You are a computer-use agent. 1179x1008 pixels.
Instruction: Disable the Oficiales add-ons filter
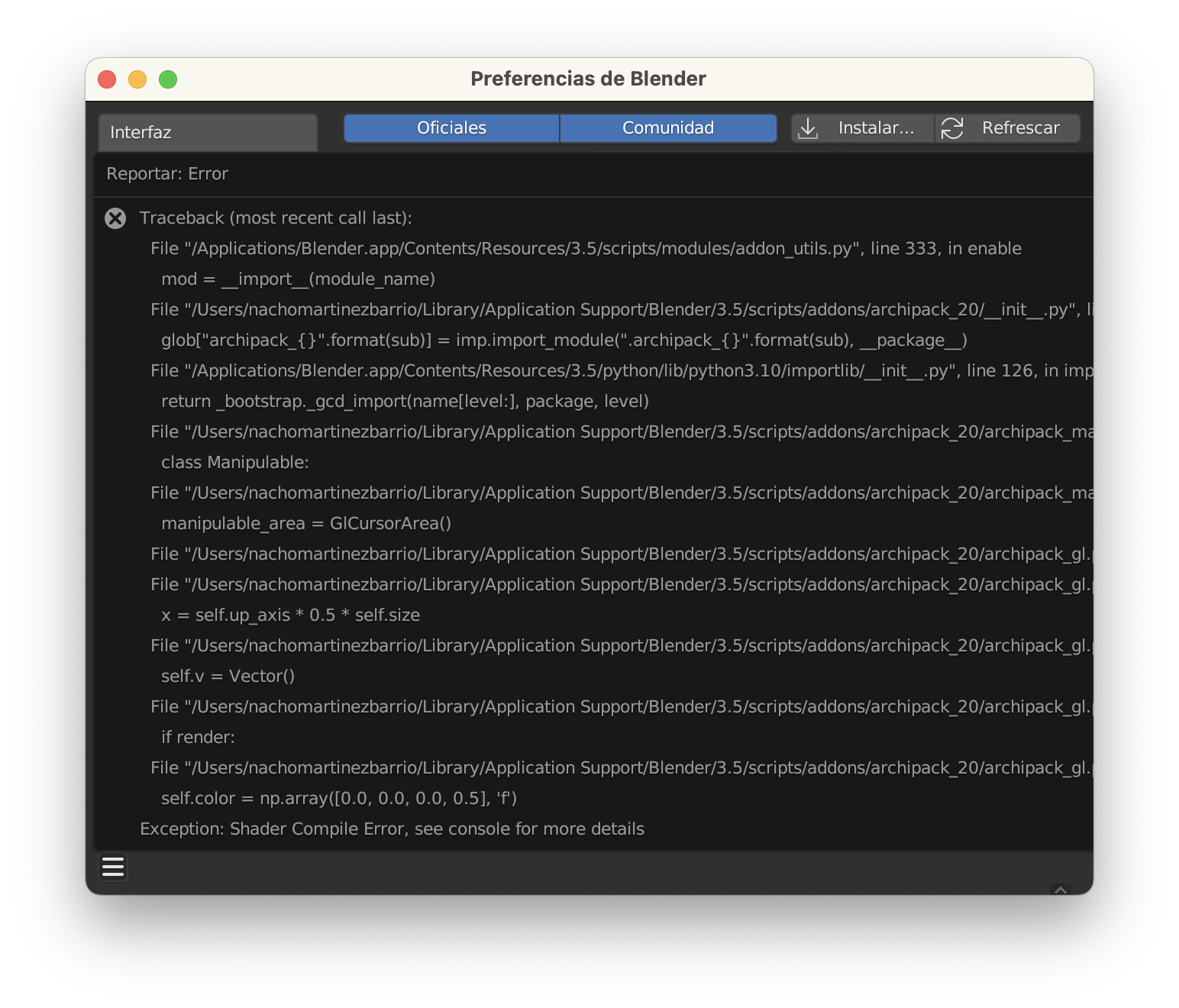point(451,128)
